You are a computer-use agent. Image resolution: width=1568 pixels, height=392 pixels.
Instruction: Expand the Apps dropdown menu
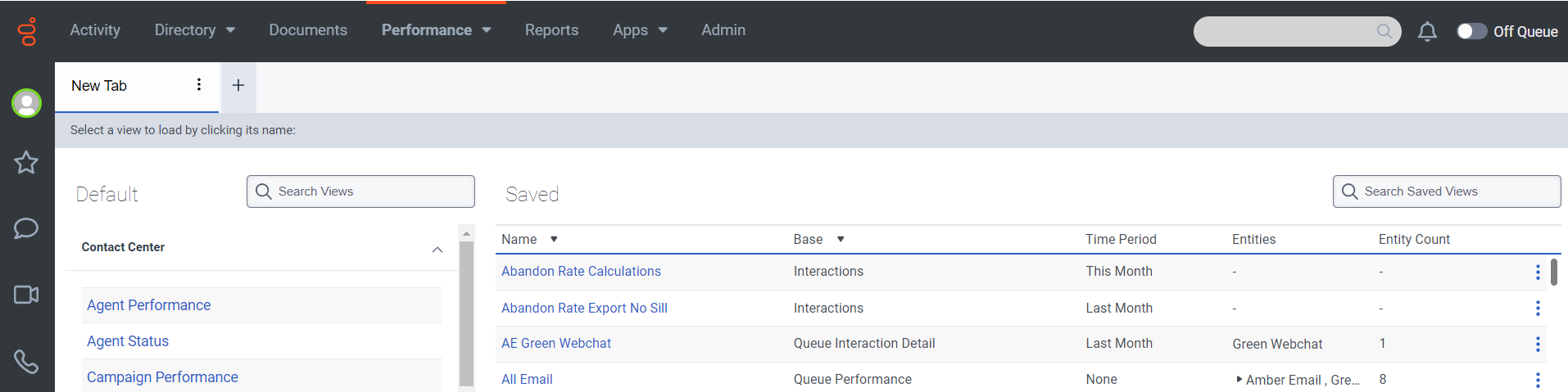640,30
